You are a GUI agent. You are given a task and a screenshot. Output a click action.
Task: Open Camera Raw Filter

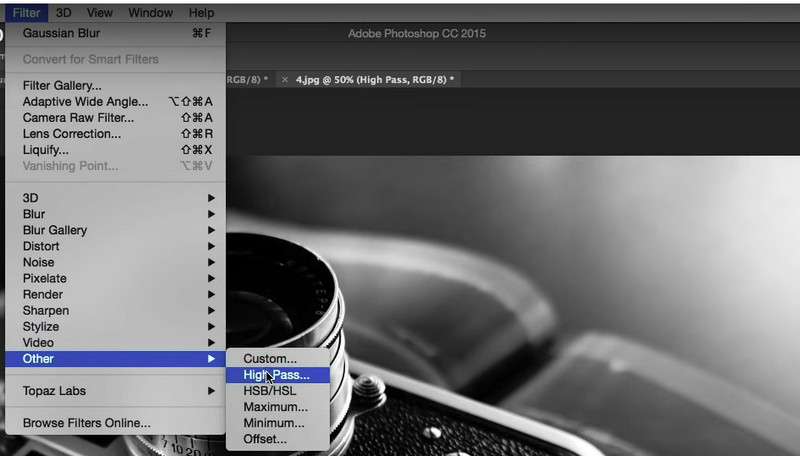point(115,117)
